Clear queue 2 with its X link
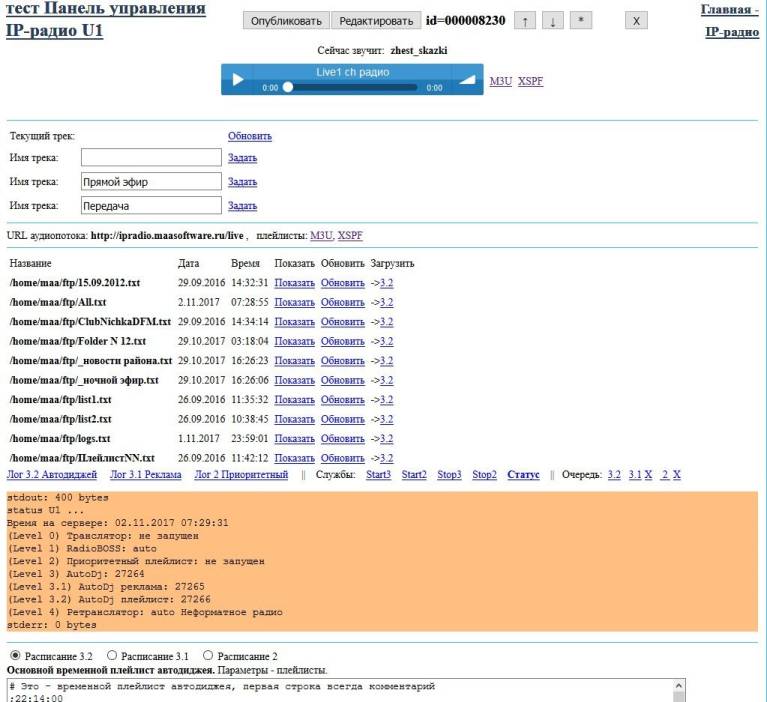 click(677, 475)
